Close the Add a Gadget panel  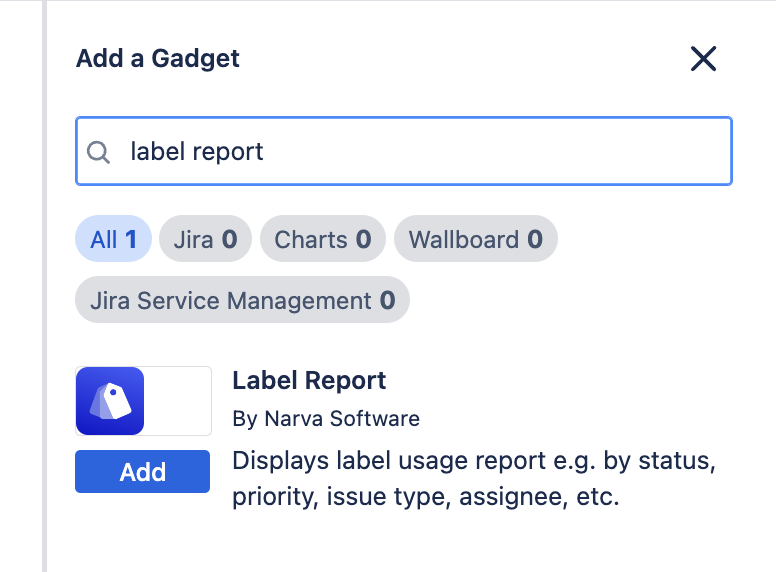click(703, 59)
